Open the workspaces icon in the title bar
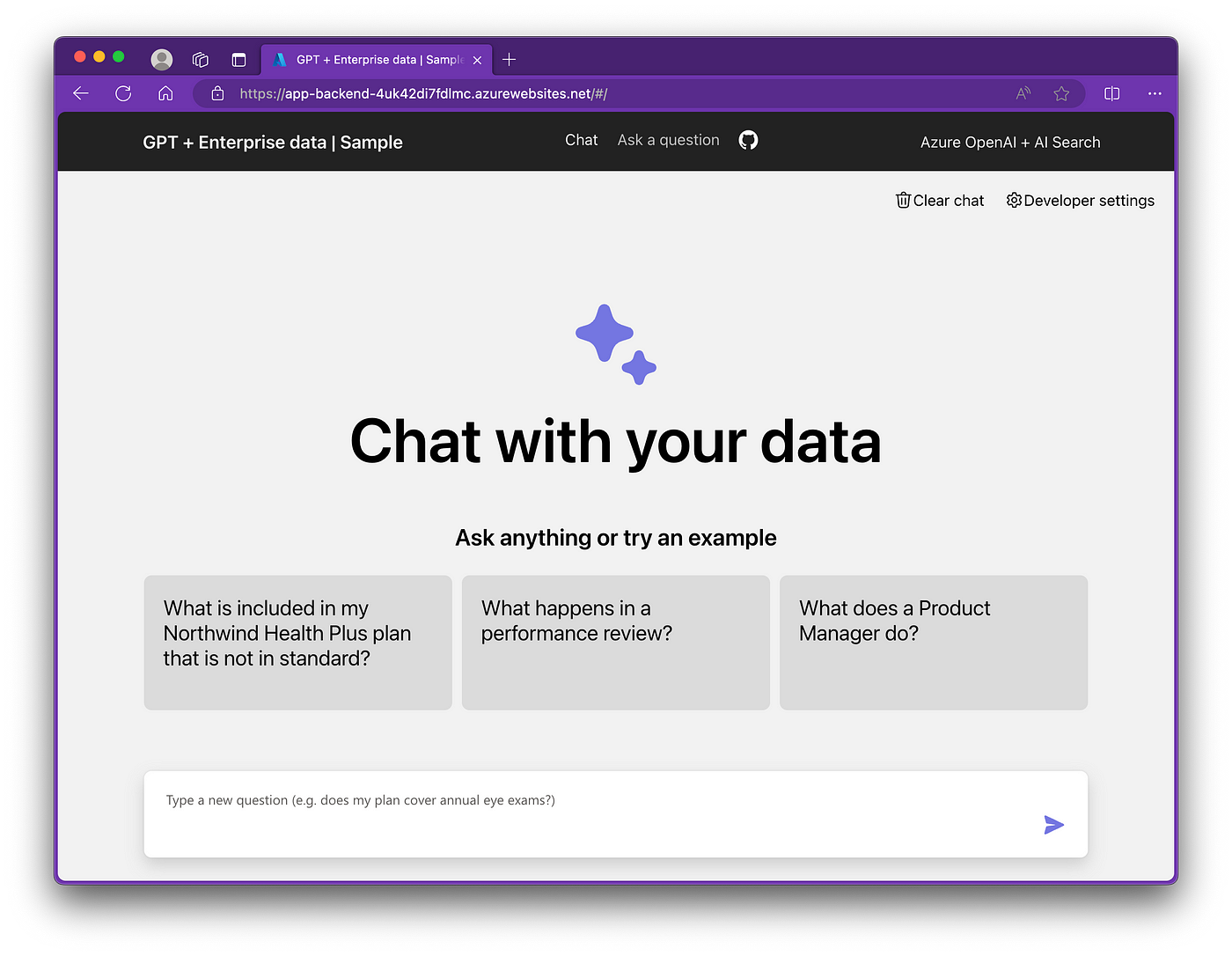This screenshot has height=956, width=1232. [x=201, y=60]
